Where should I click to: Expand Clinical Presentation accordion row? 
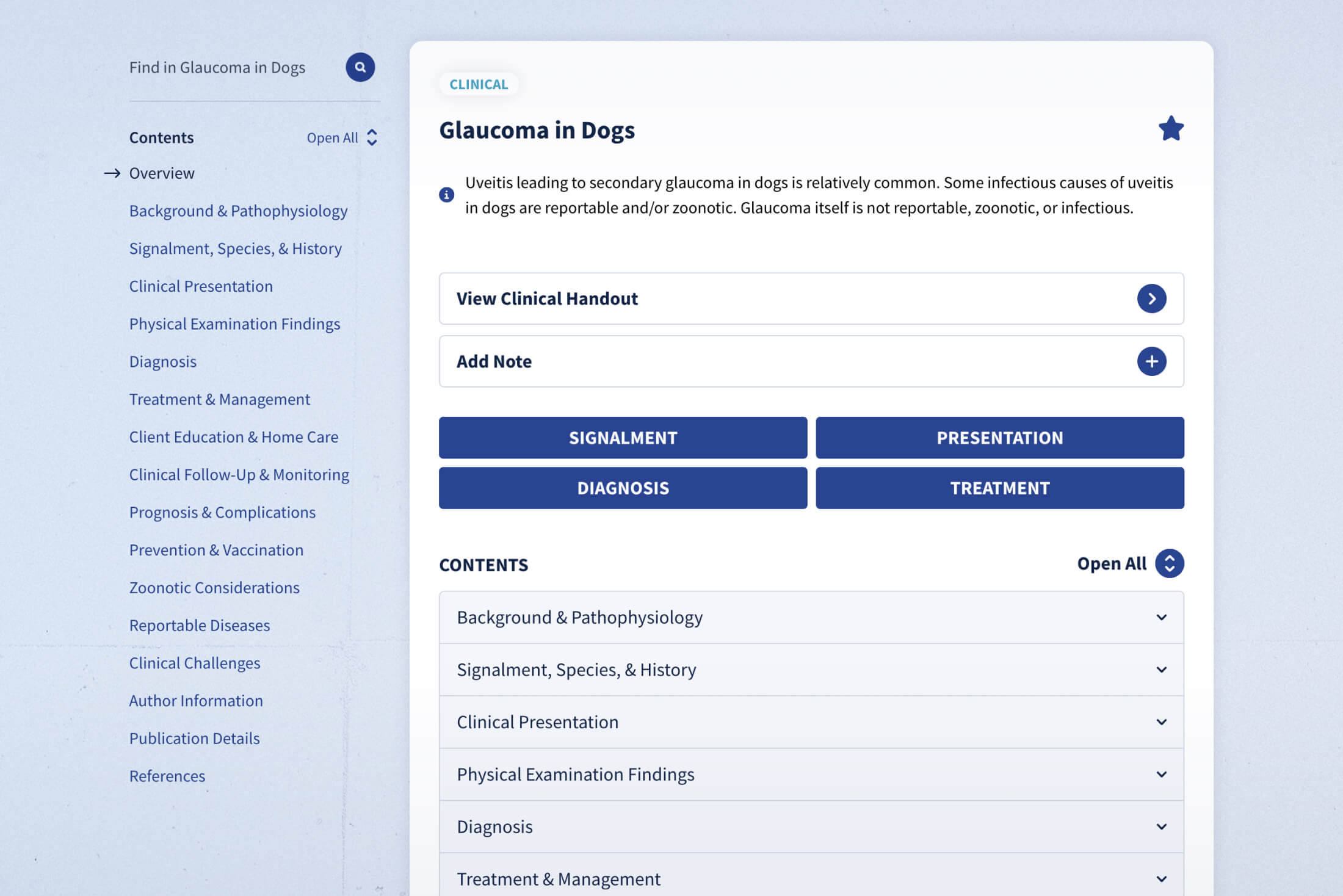pyautogui.click(x=1161, y=722)
